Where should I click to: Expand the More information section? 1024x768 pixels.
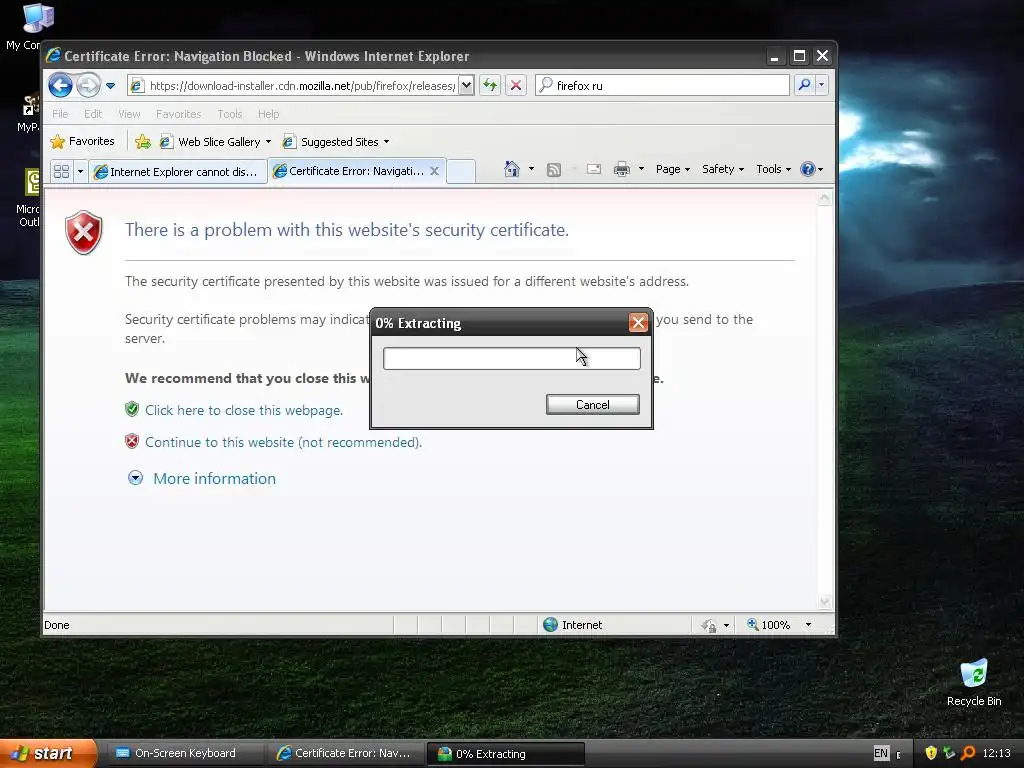click(214, 478)
